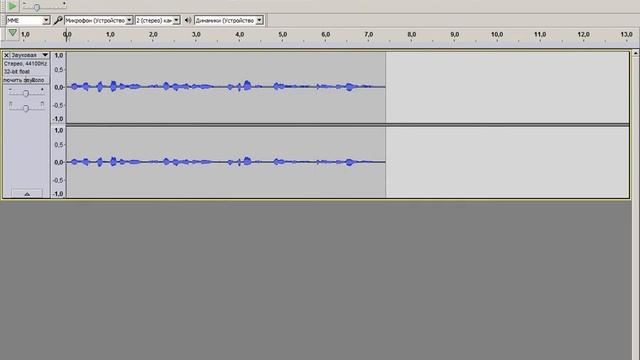Mute the audio track

pyautogui.click(x=13, y=80)
